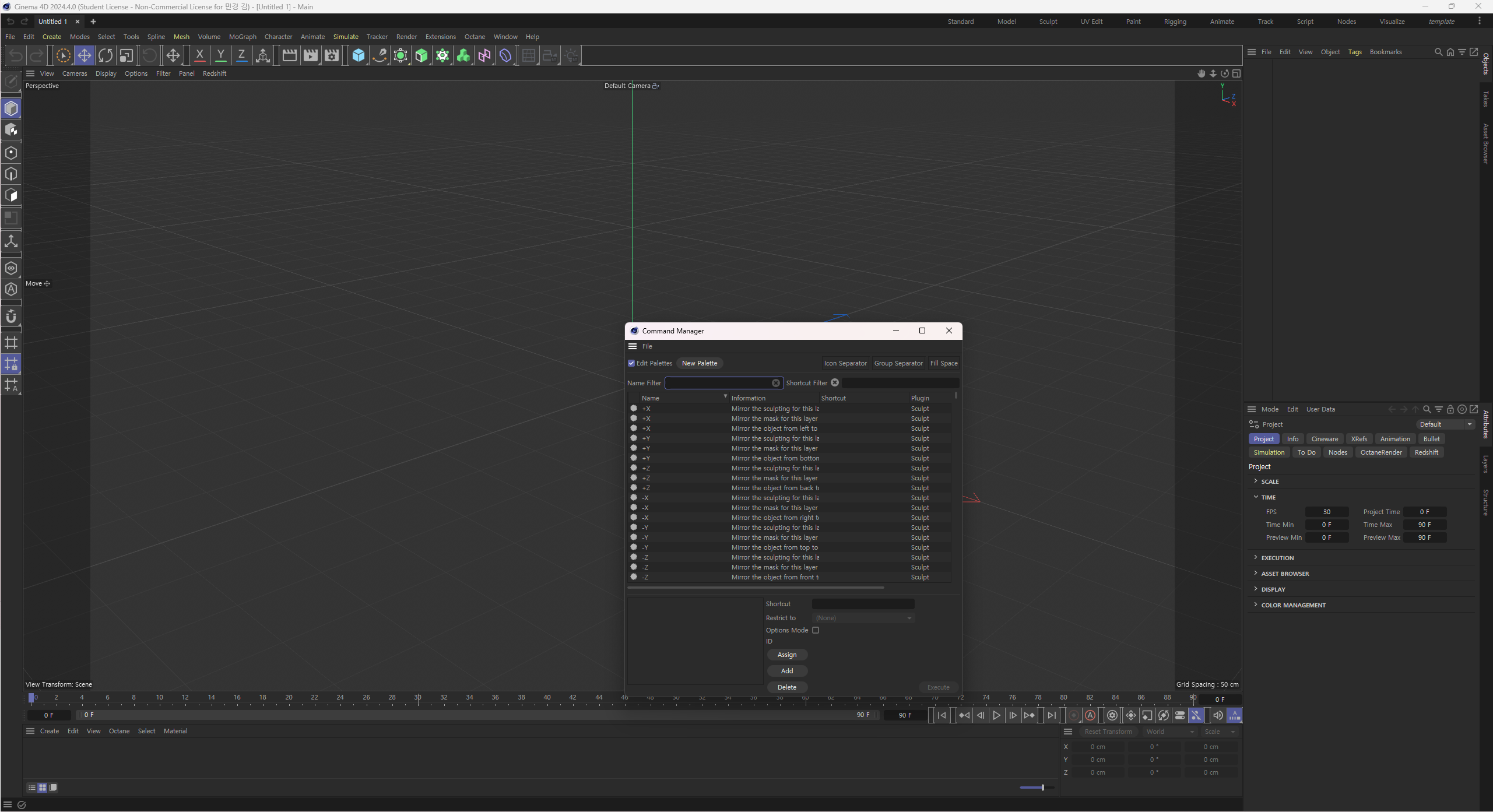Clear the Name Filter field

(x=776, y=383)
